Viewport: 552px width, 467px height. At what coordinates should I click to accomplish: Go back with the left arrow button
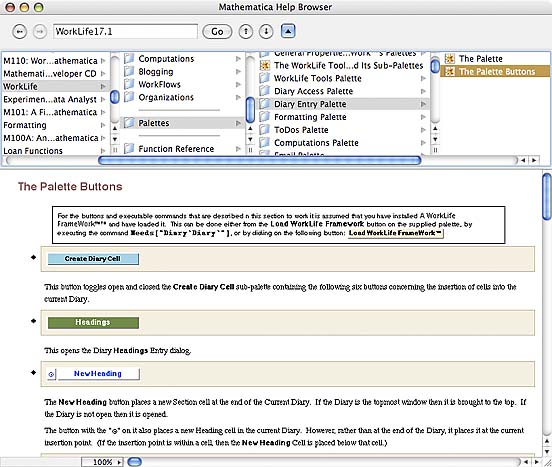coord(20,32)
